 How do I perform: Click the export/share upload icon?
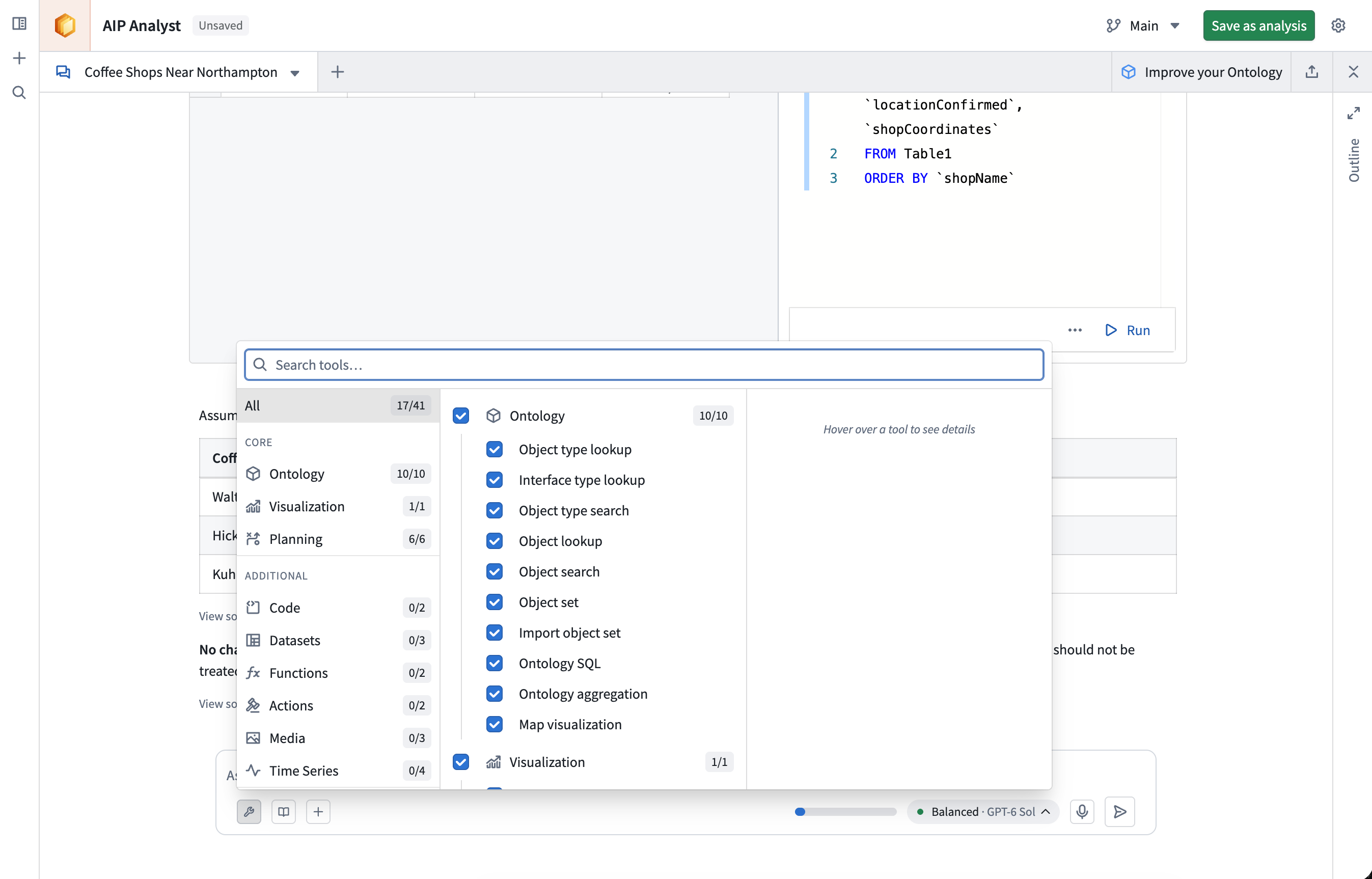[1311, 72]
